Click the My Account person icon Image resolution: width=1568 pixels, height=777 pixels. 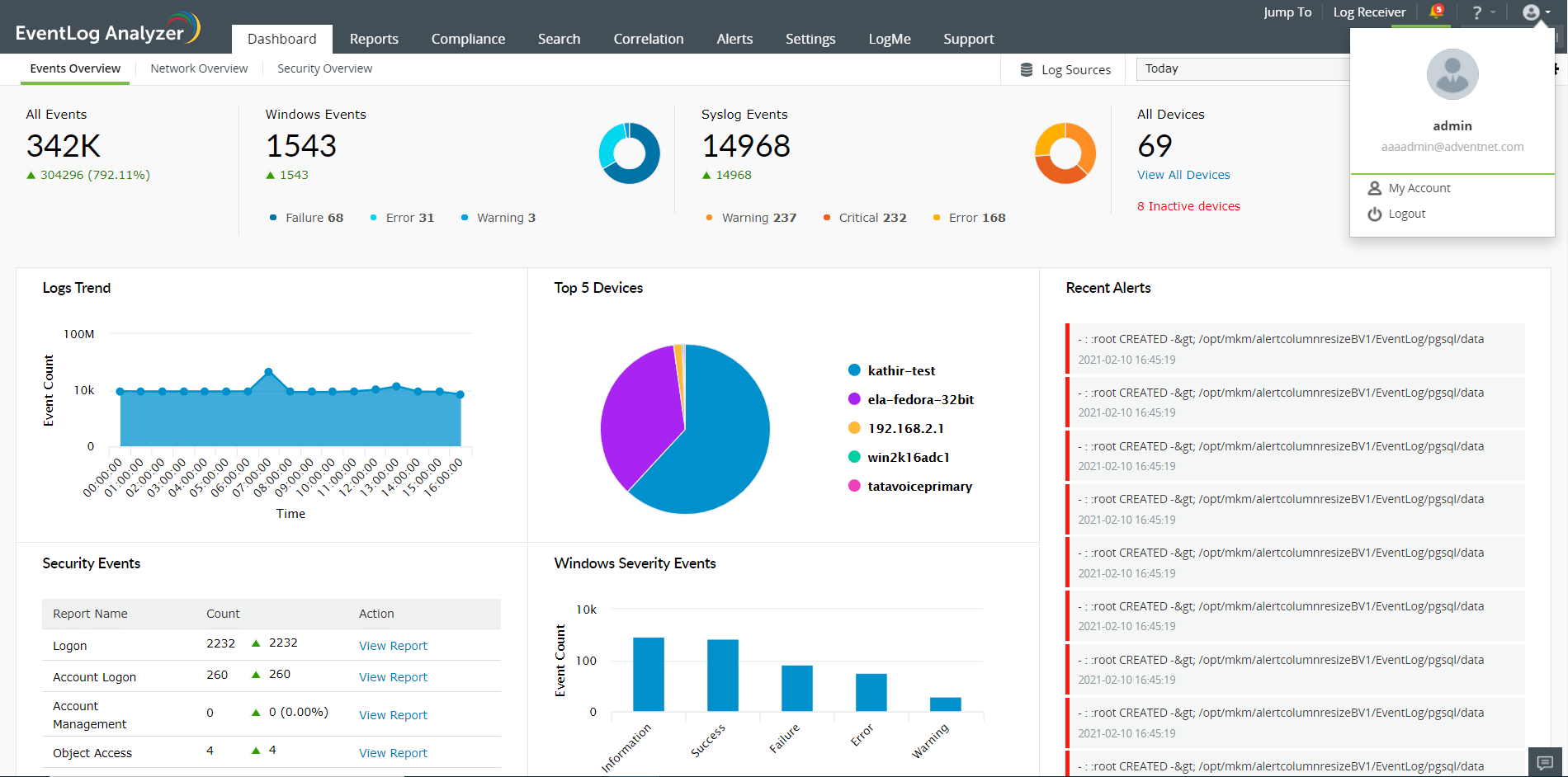(x=1374, y=188)
